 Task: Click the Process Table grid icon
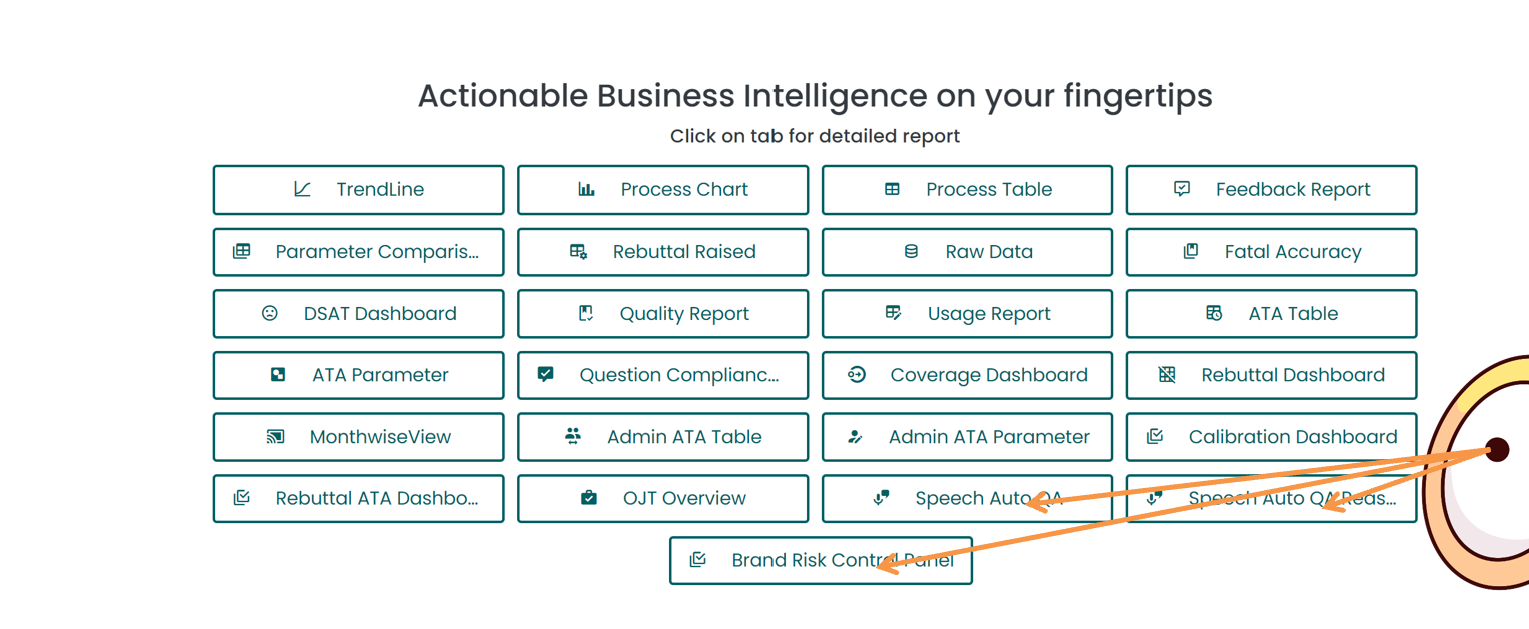(892, 189)
